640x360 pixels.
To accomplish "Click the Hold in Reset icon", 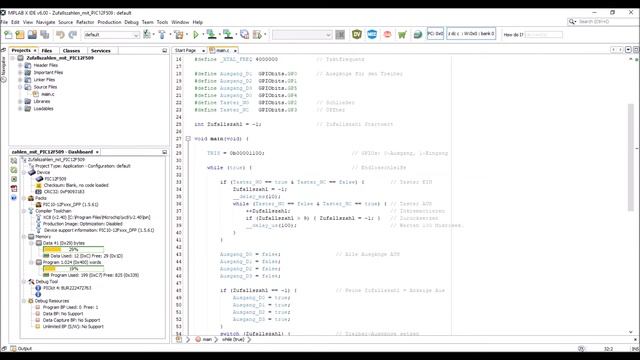I will tap(244, 35).
